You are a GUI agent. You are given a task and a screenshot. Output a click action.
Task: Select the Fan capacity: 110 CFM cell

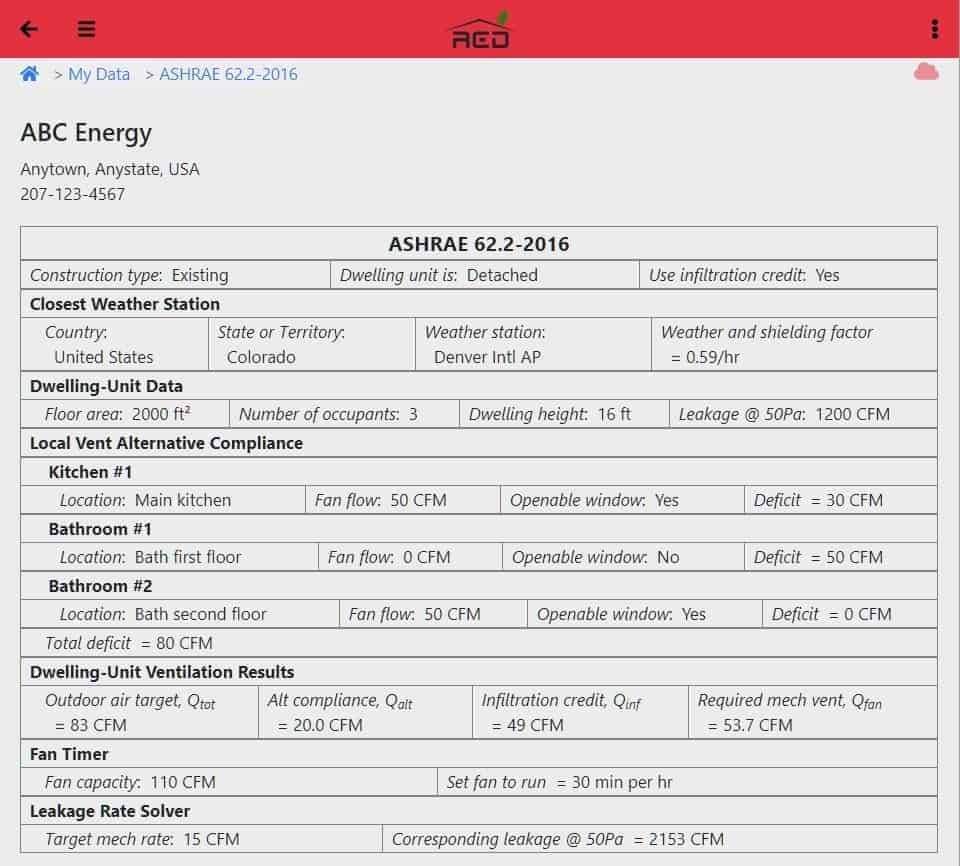[229, 782]
